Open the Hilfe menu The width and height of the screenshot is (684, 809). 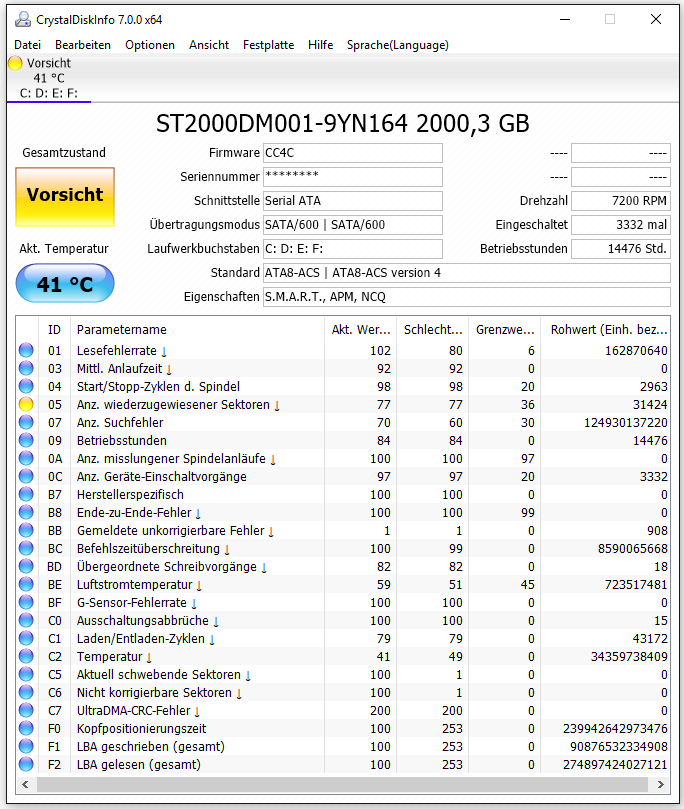(x=320, y=45)
